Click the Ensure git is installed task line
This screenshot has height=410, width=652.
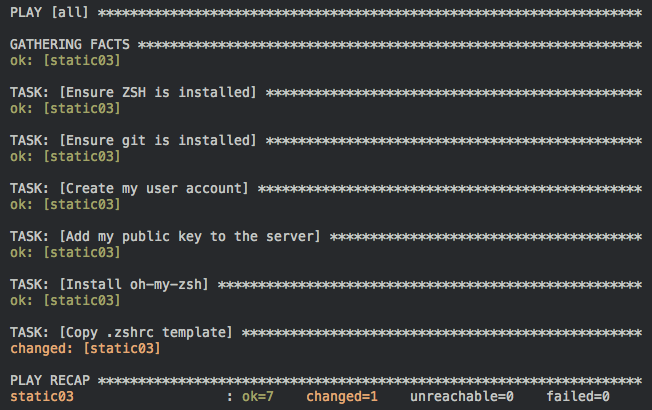[x=133, y=141]
